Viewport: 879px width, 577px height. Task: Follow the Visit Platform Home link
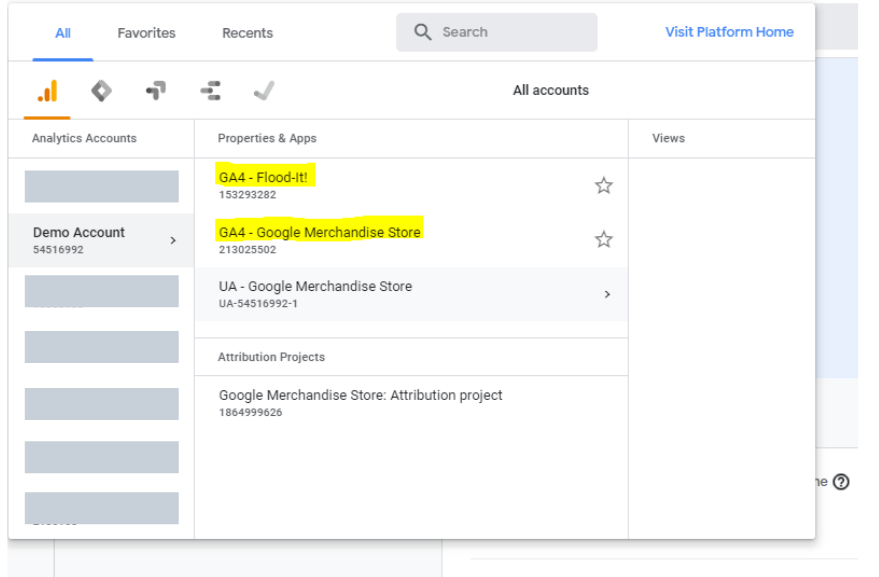[729, 32]
